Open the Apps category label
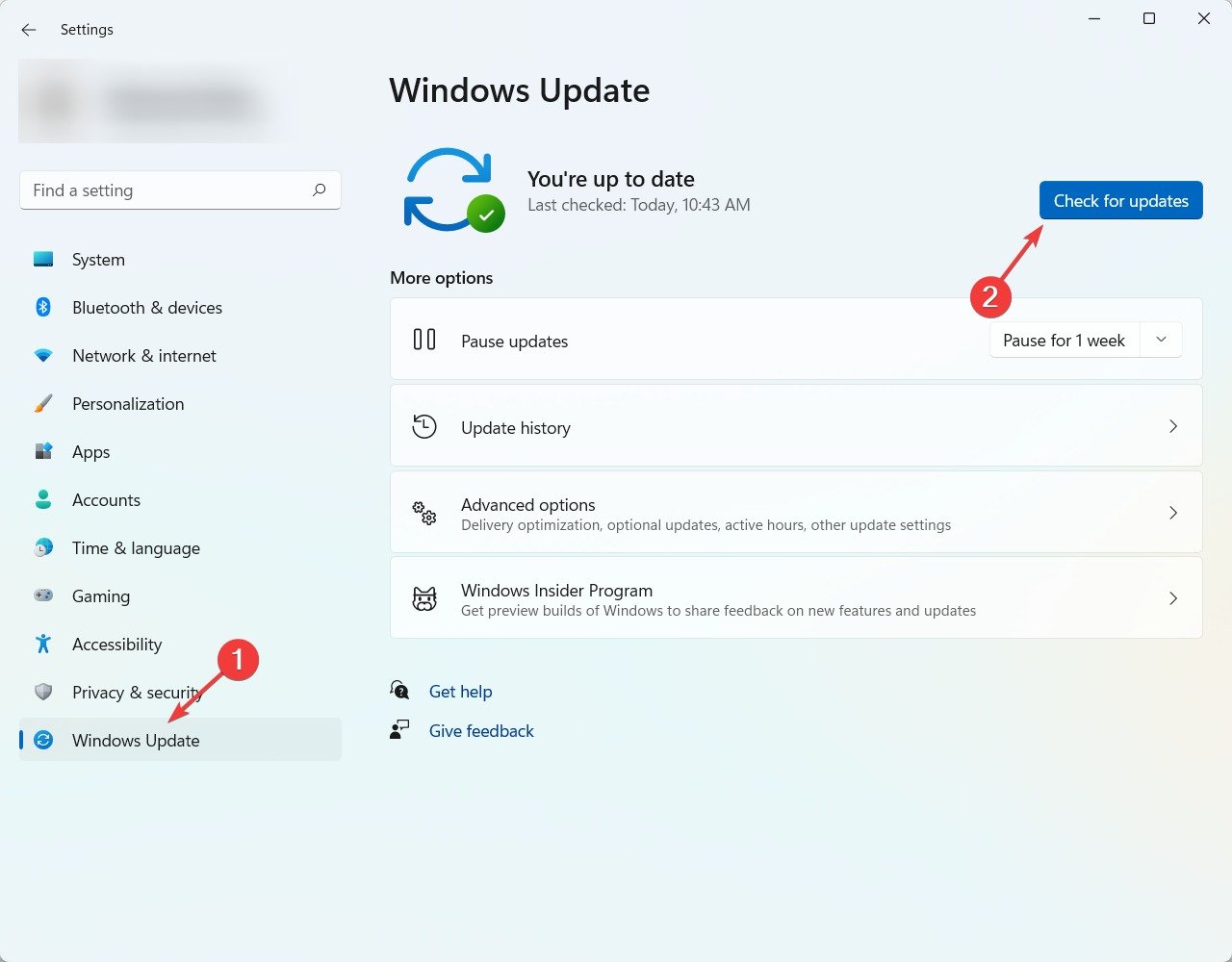This screenshot has width=1232, height=962. tap(91, 452)
